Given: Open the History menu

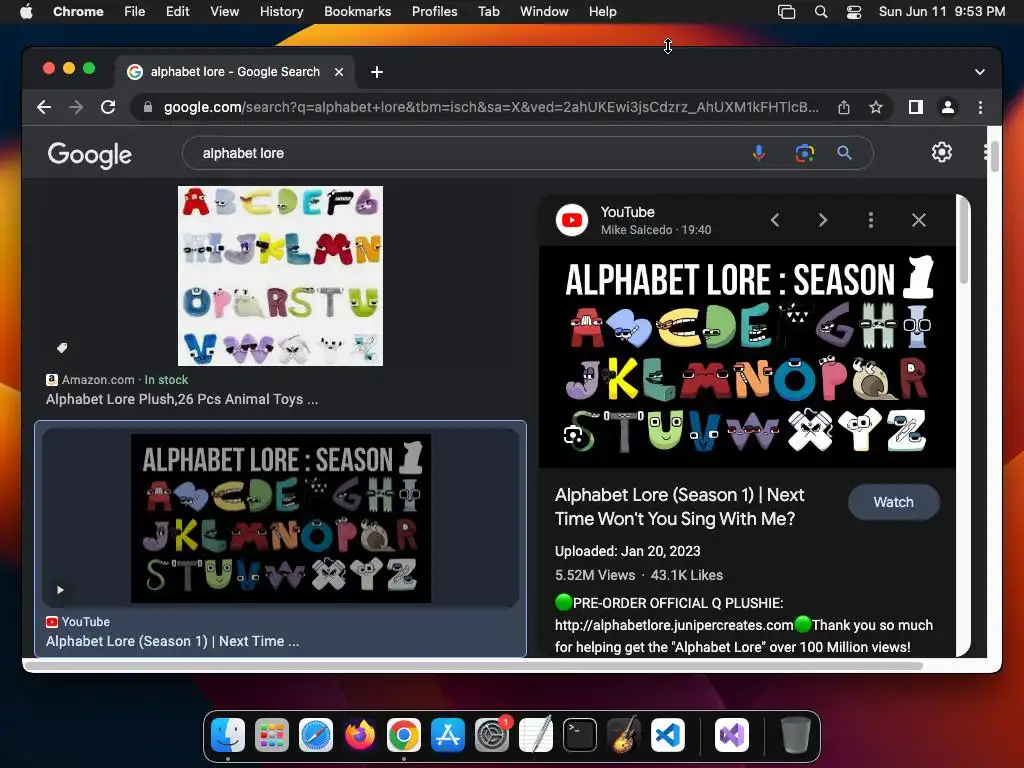Looking at the screenshot, I should coord(281,11).
